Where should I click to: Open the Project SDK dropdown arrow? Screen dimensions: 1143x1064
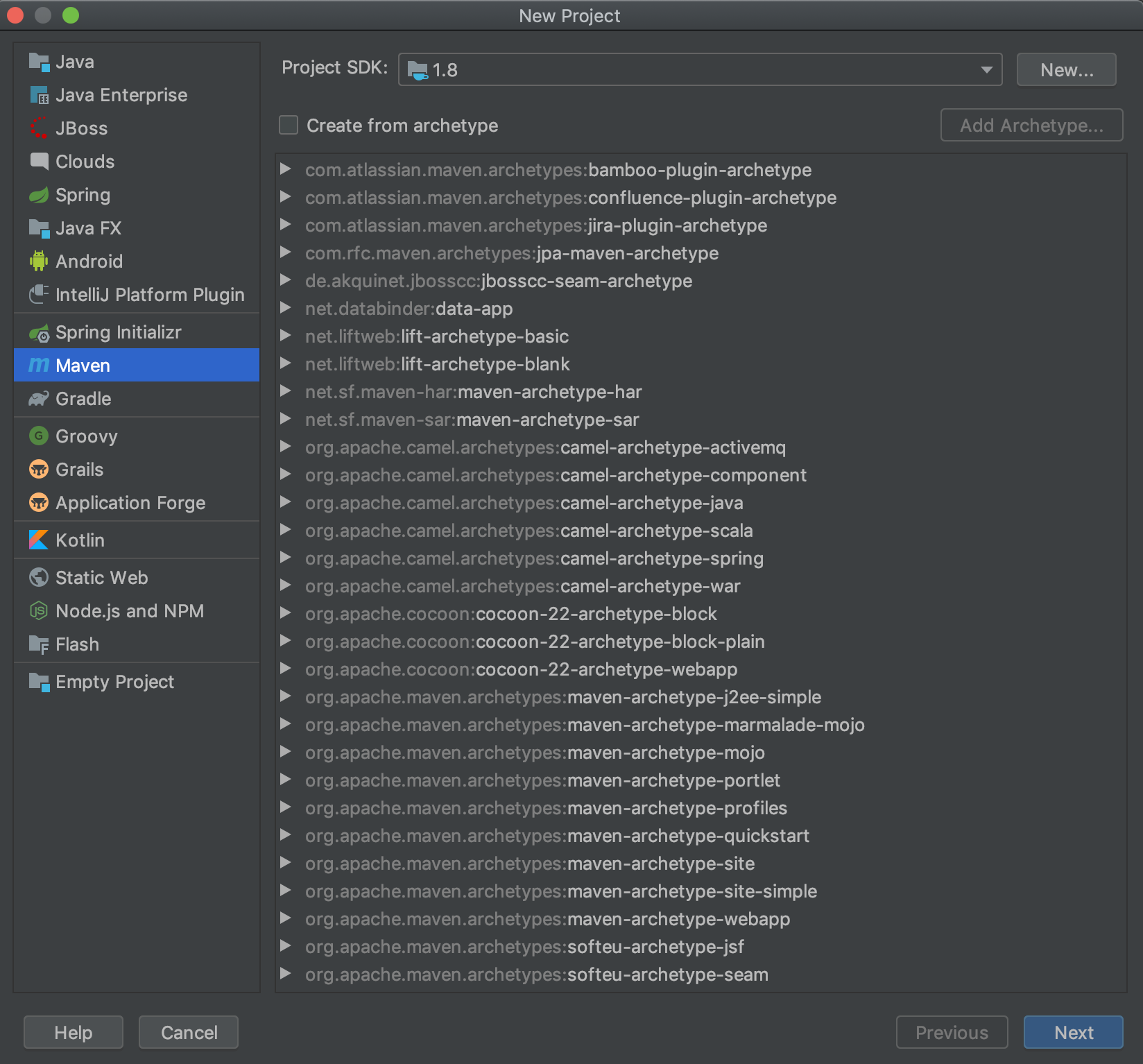tap(986, 70)
